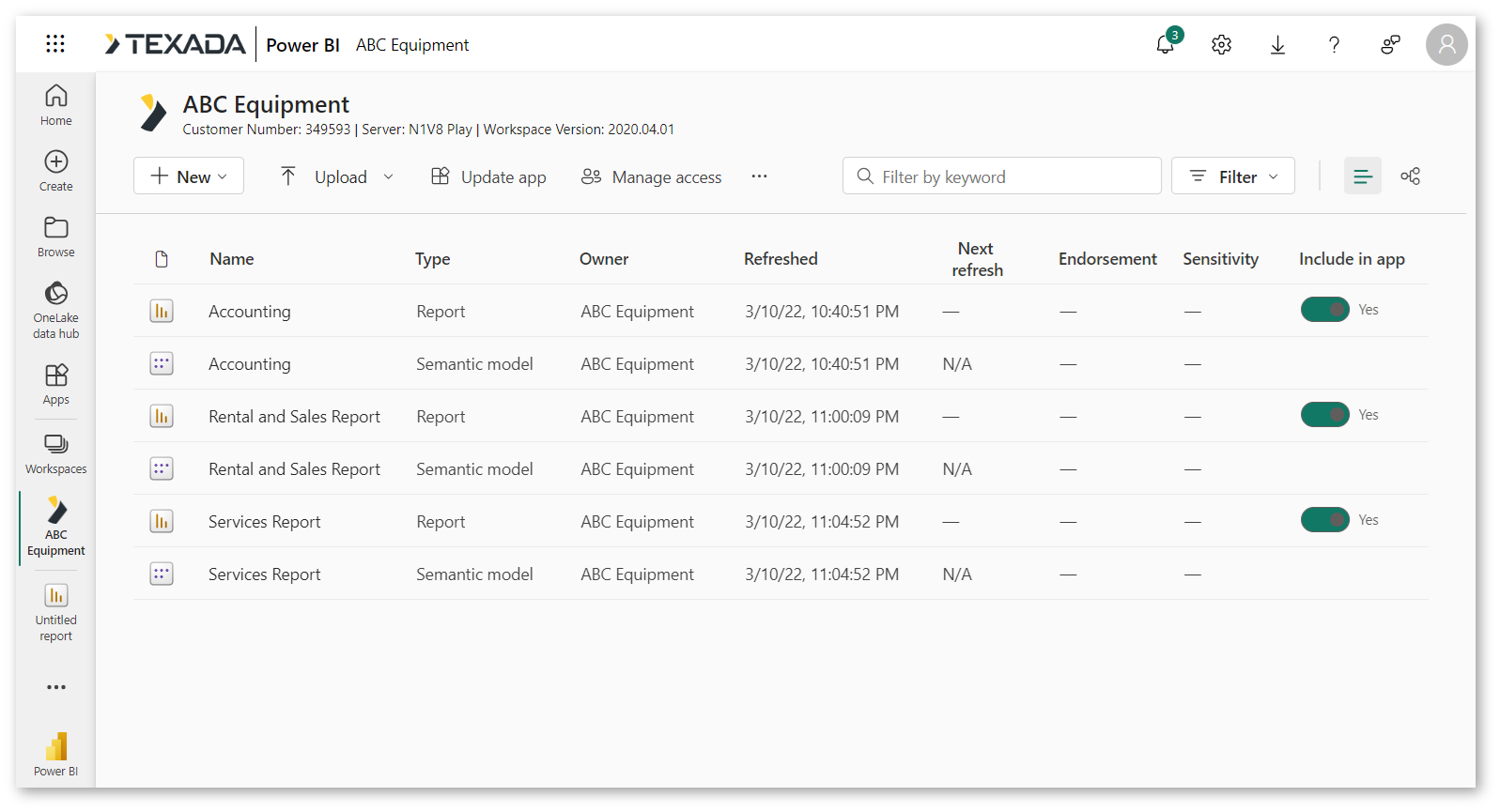Click Services Report semantic model icon
The width and height of the screenshot is (1500, 812).
[x=162, y=574]
